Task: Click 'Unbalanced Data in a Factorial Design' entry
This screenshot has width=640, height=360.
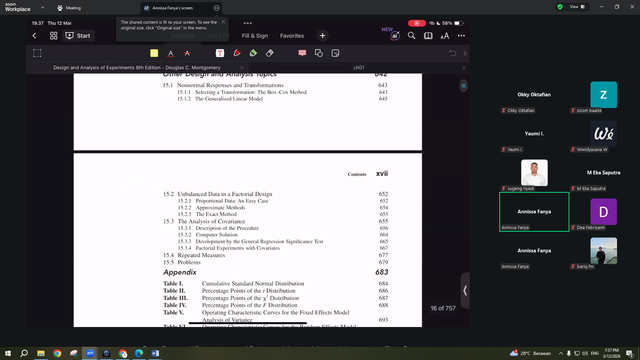Action: click(224, 194)
